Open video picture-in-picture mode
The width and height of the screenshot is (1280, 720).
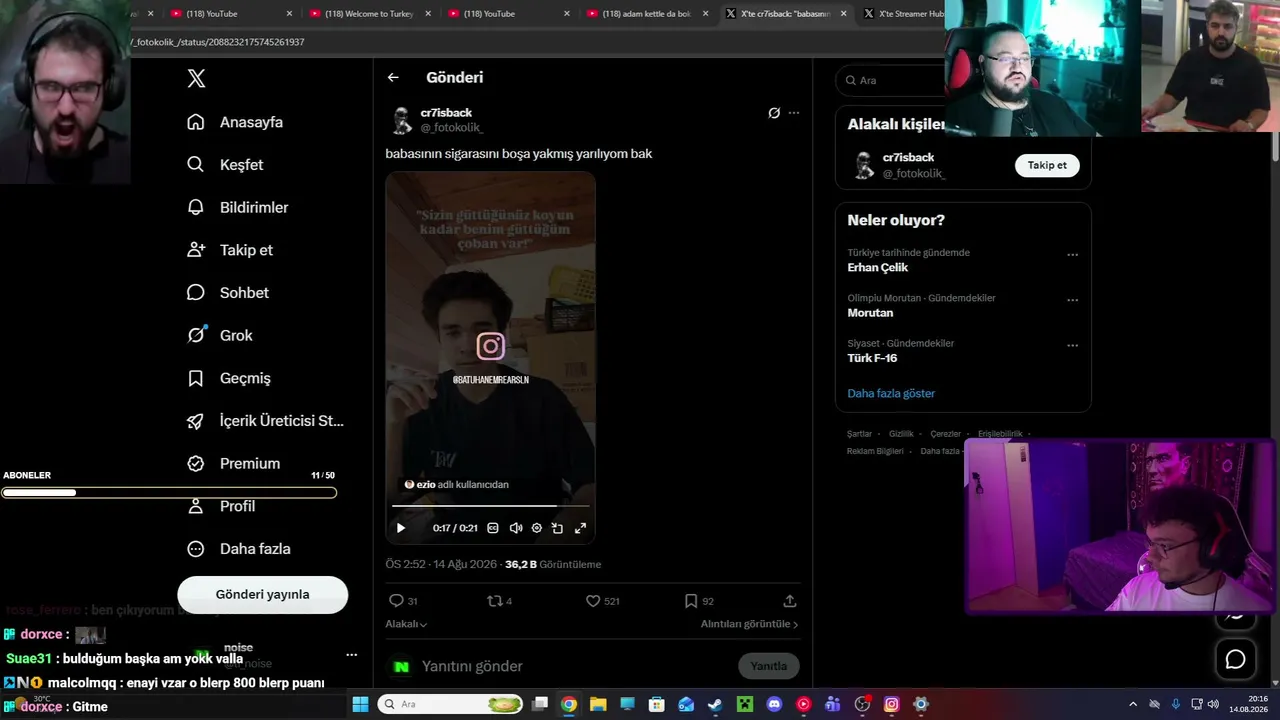click(x=558, y=528)
